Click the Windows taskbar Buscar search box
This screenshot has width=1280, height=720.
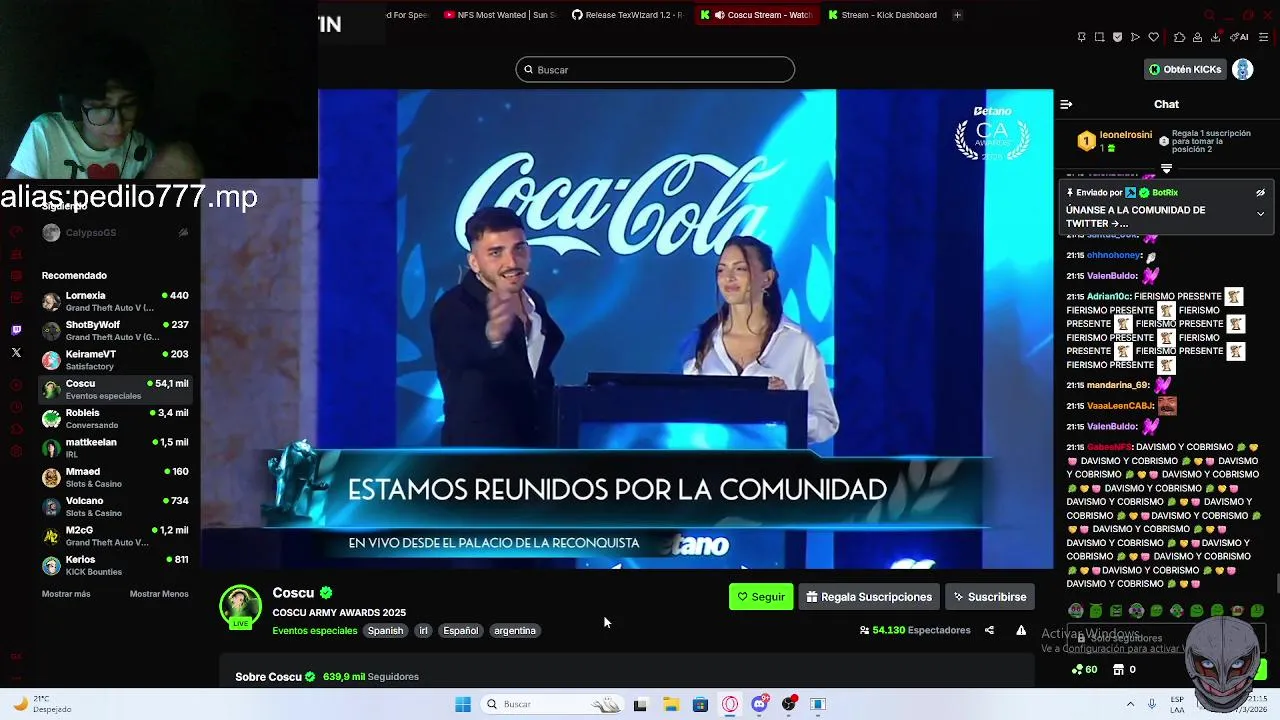pos(552,704)
